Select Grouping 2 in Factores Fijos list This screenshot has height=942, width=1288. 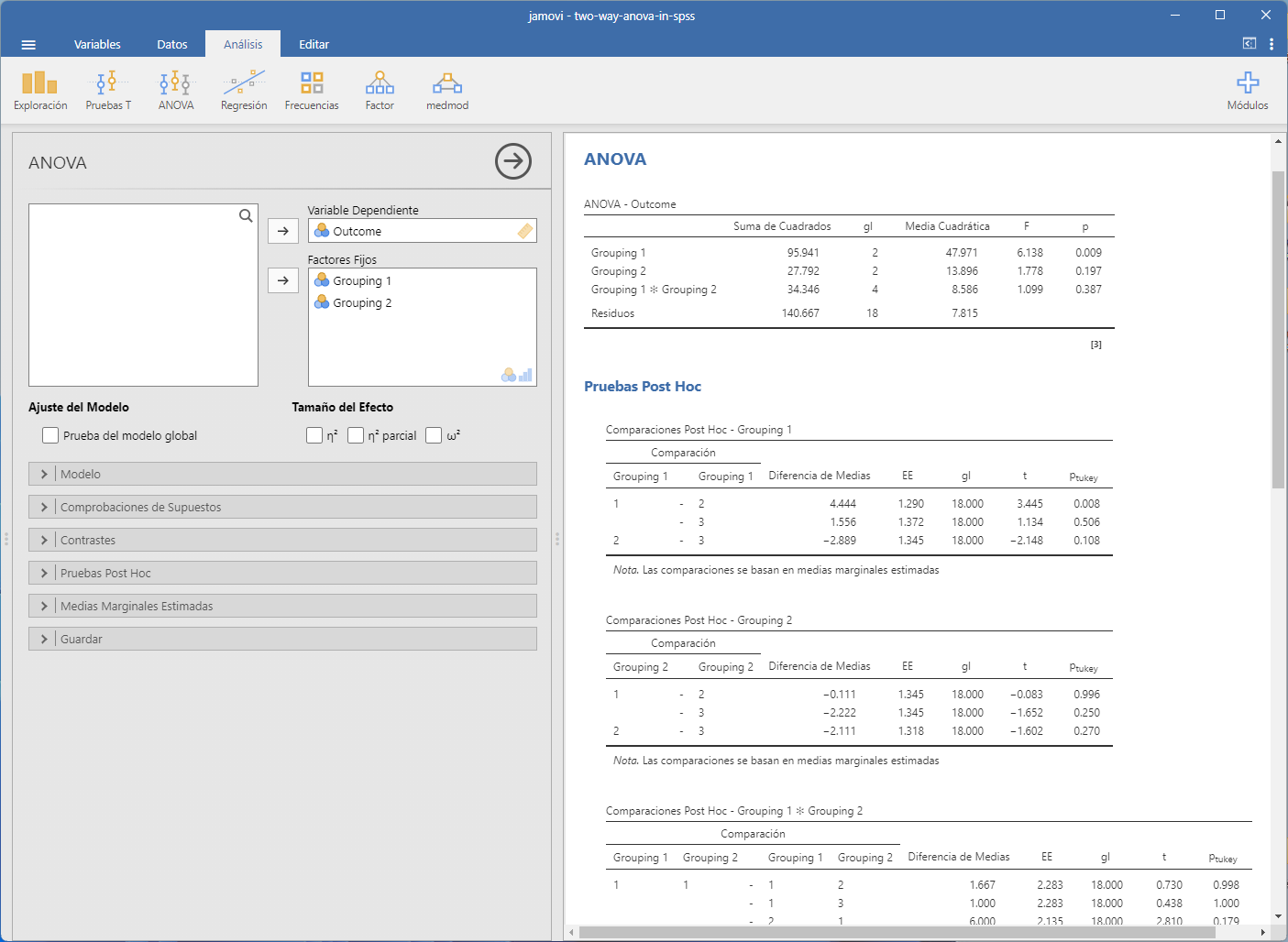pos(362,303)
